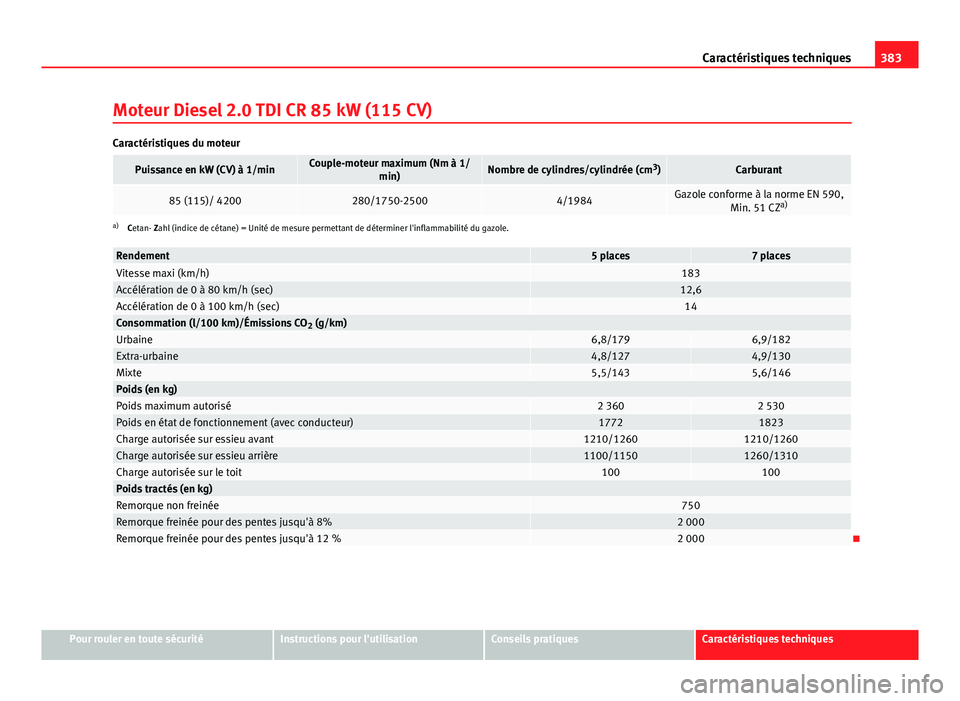Click 'Charge autorisée sur le toit' label
Screen dimensions: 960x701
coord(179,472)
